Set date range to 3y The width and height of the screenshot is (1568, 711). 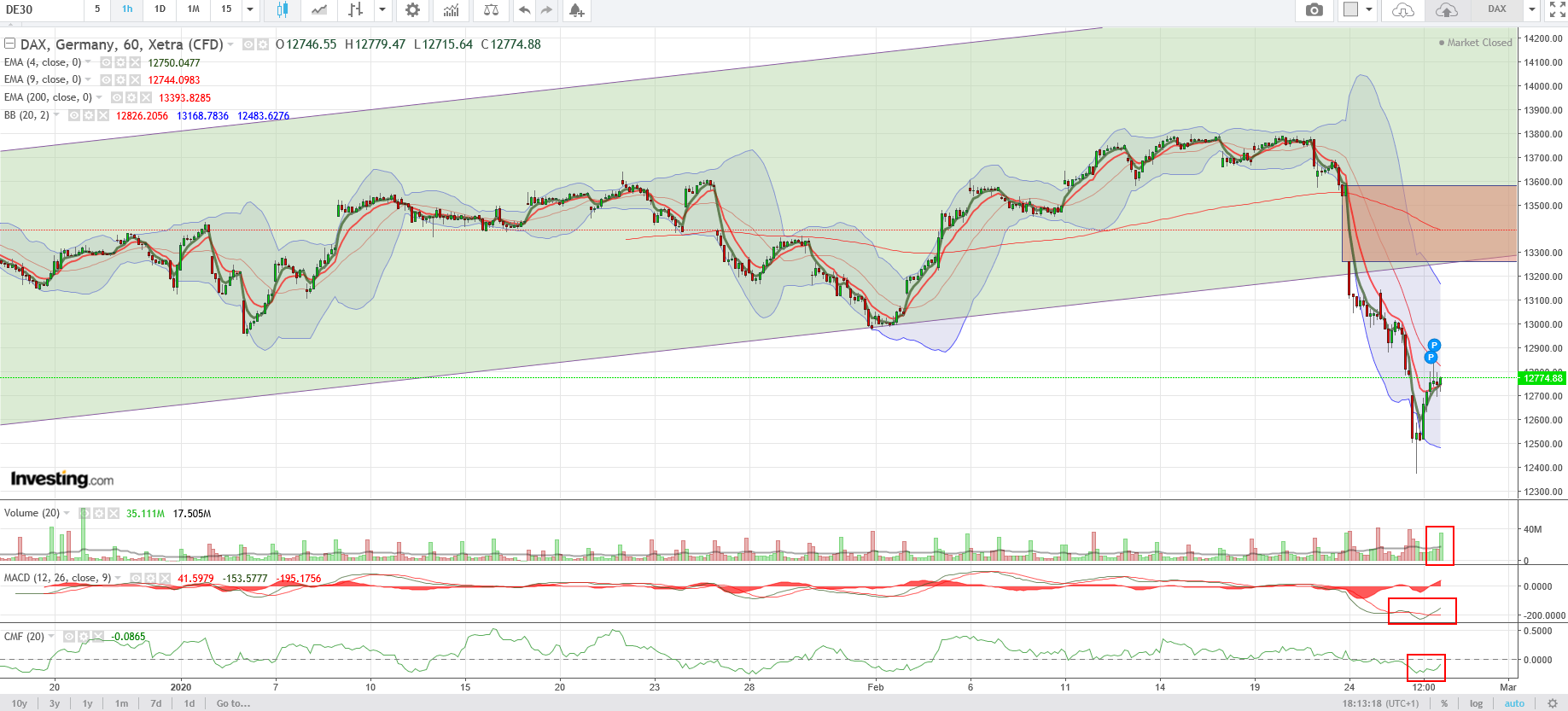pyautogui.click(x=55, y=703)
